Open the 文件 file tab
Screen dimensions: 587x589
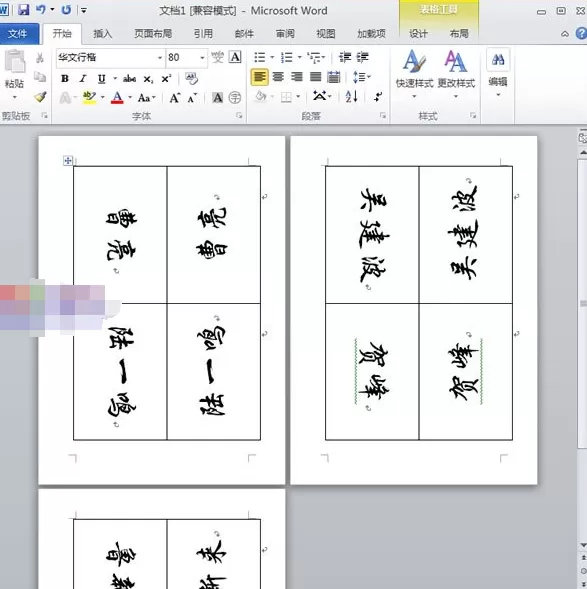[x=18, y=34]
